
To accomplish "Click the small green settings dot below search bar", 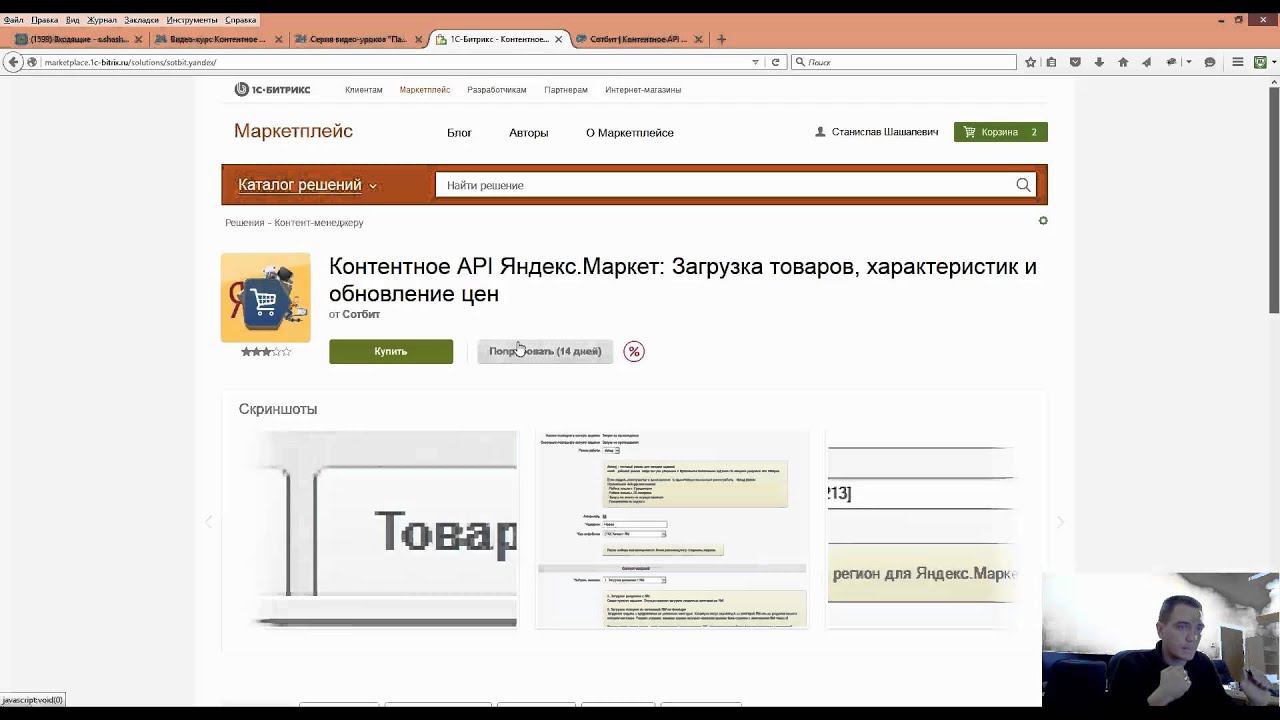I will pyautogui.click(x=1043, y=221).
